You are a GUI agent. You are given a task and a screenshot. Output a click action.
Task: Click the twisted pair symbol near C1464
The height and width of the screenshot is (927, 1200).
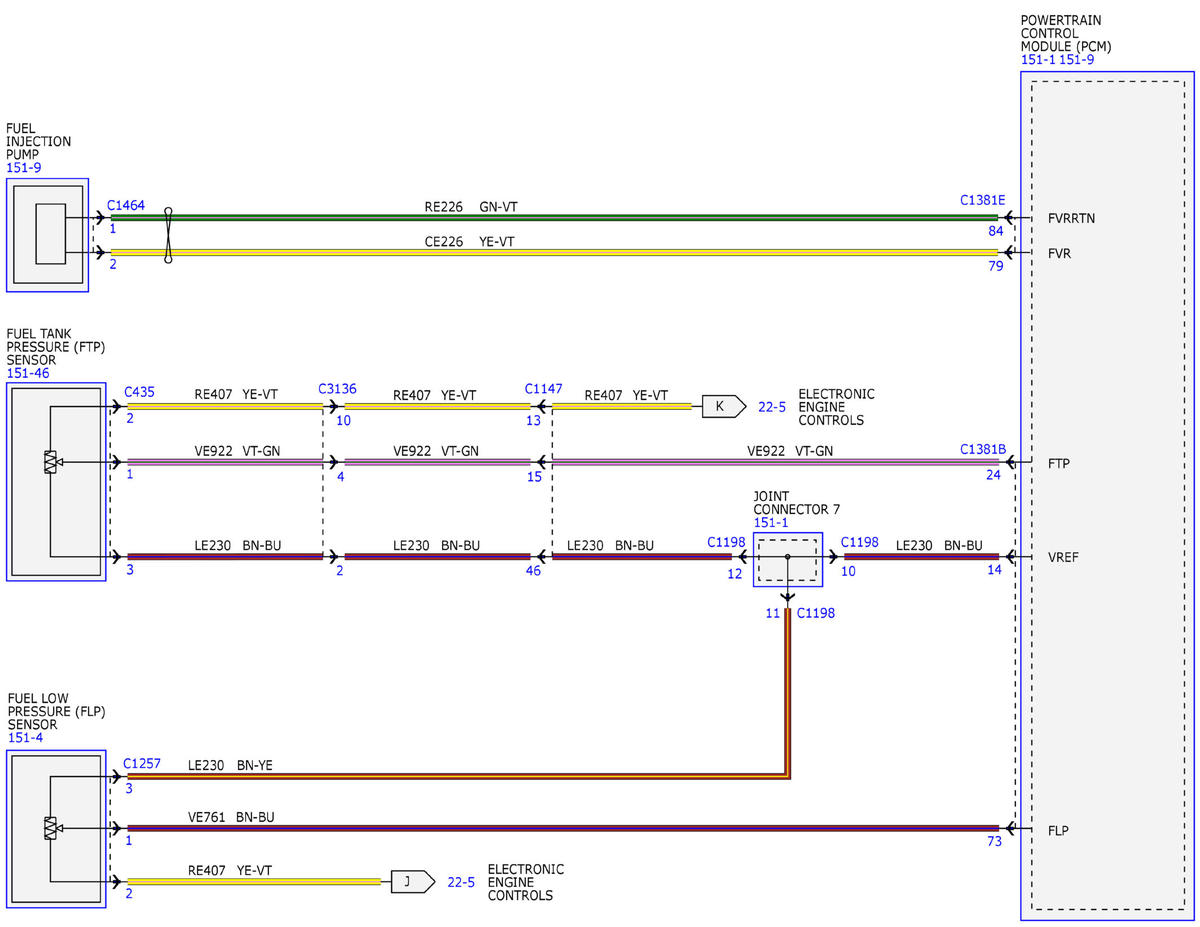[168, 235]
